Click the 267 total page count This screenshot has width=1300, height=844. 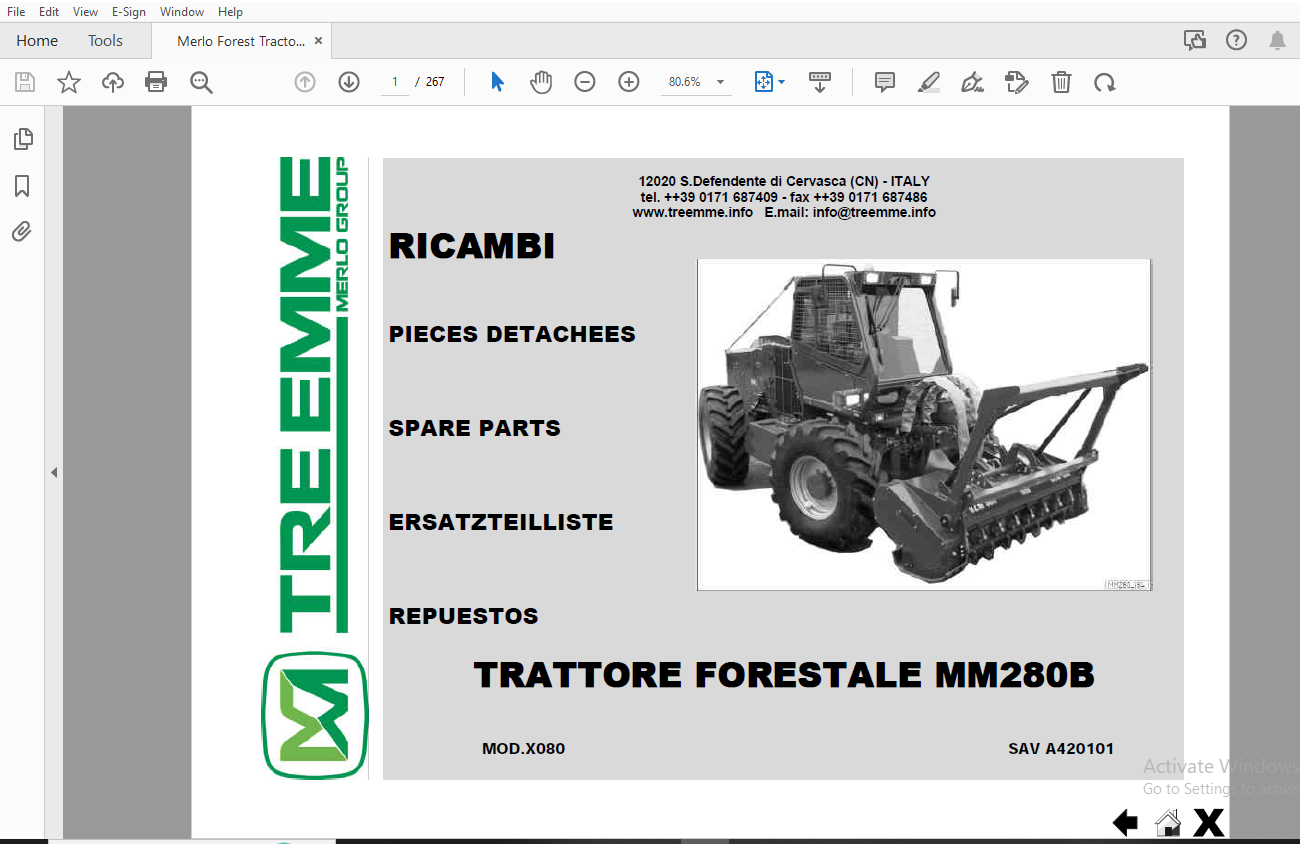435,82
